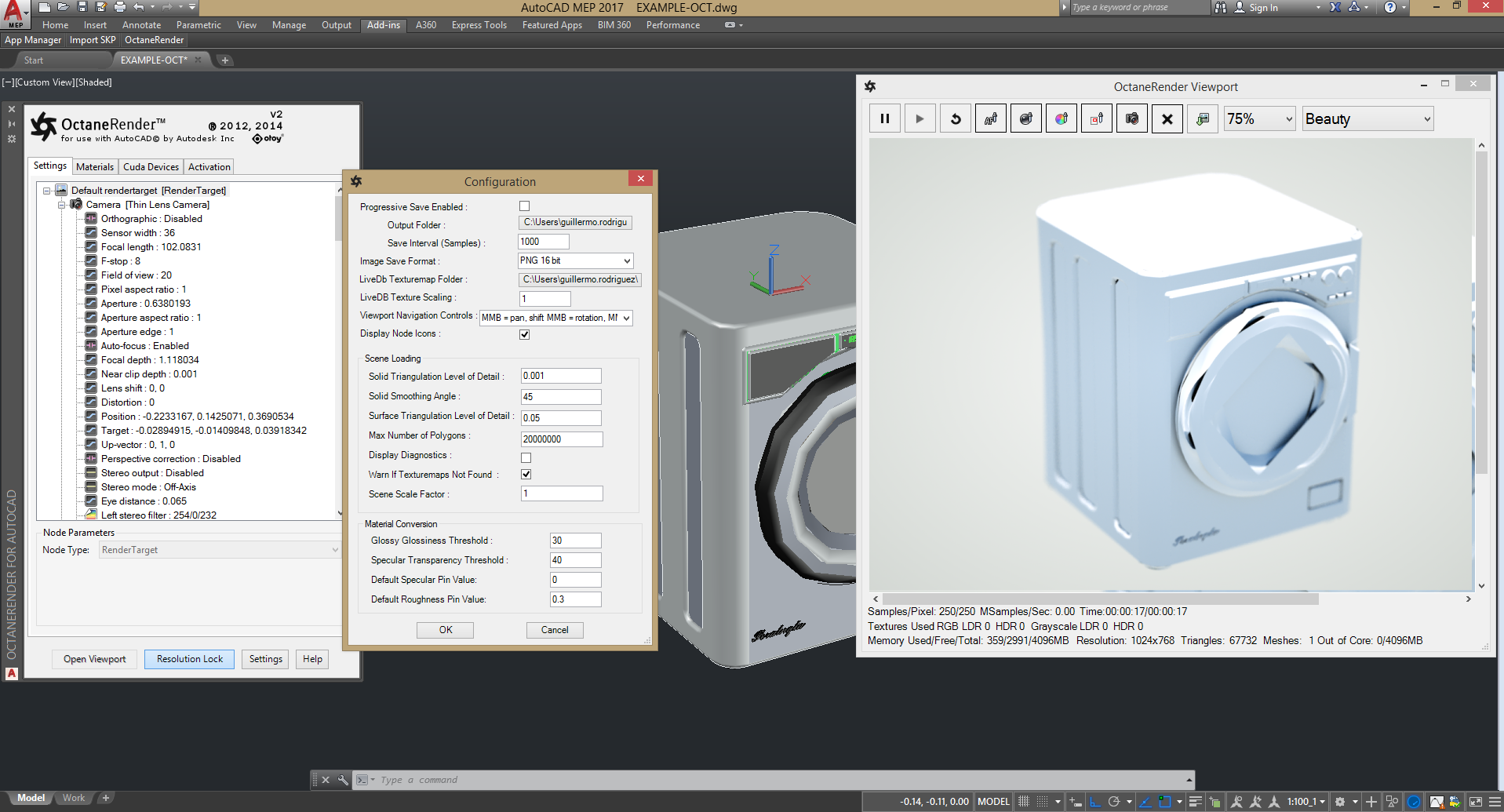Open Image Save Format dropdown
1504x812 pixels.
click(575, 260)
